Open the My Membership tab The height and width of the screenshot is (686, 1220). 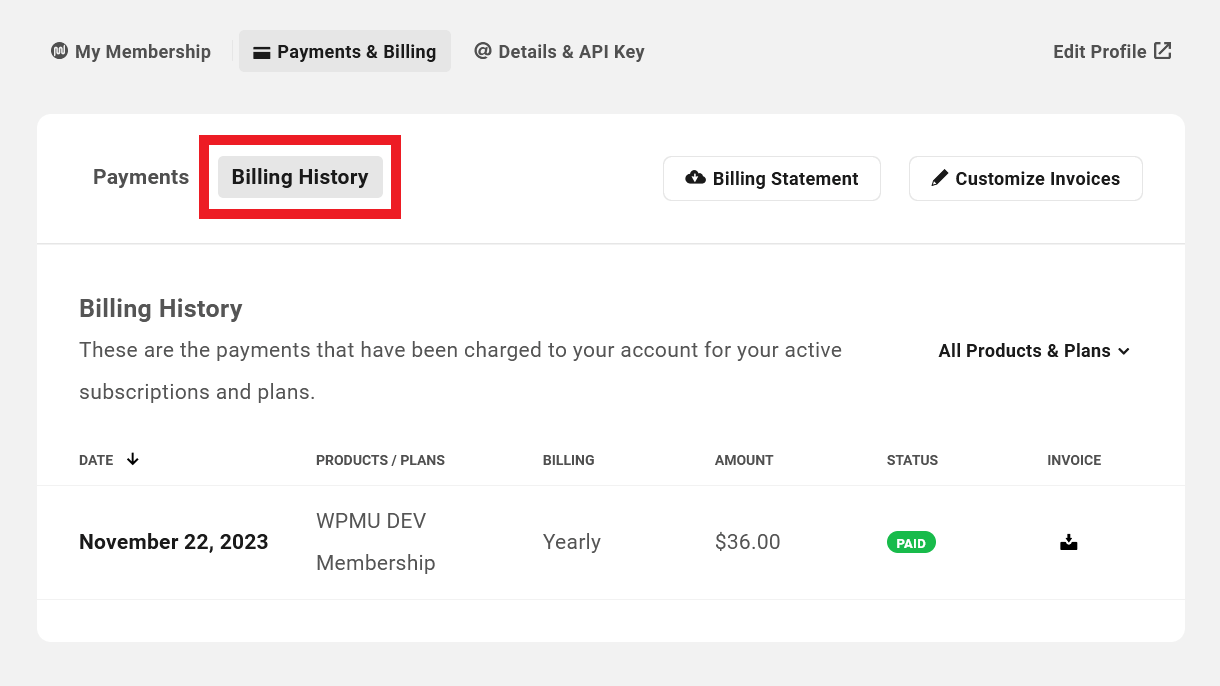131,51
